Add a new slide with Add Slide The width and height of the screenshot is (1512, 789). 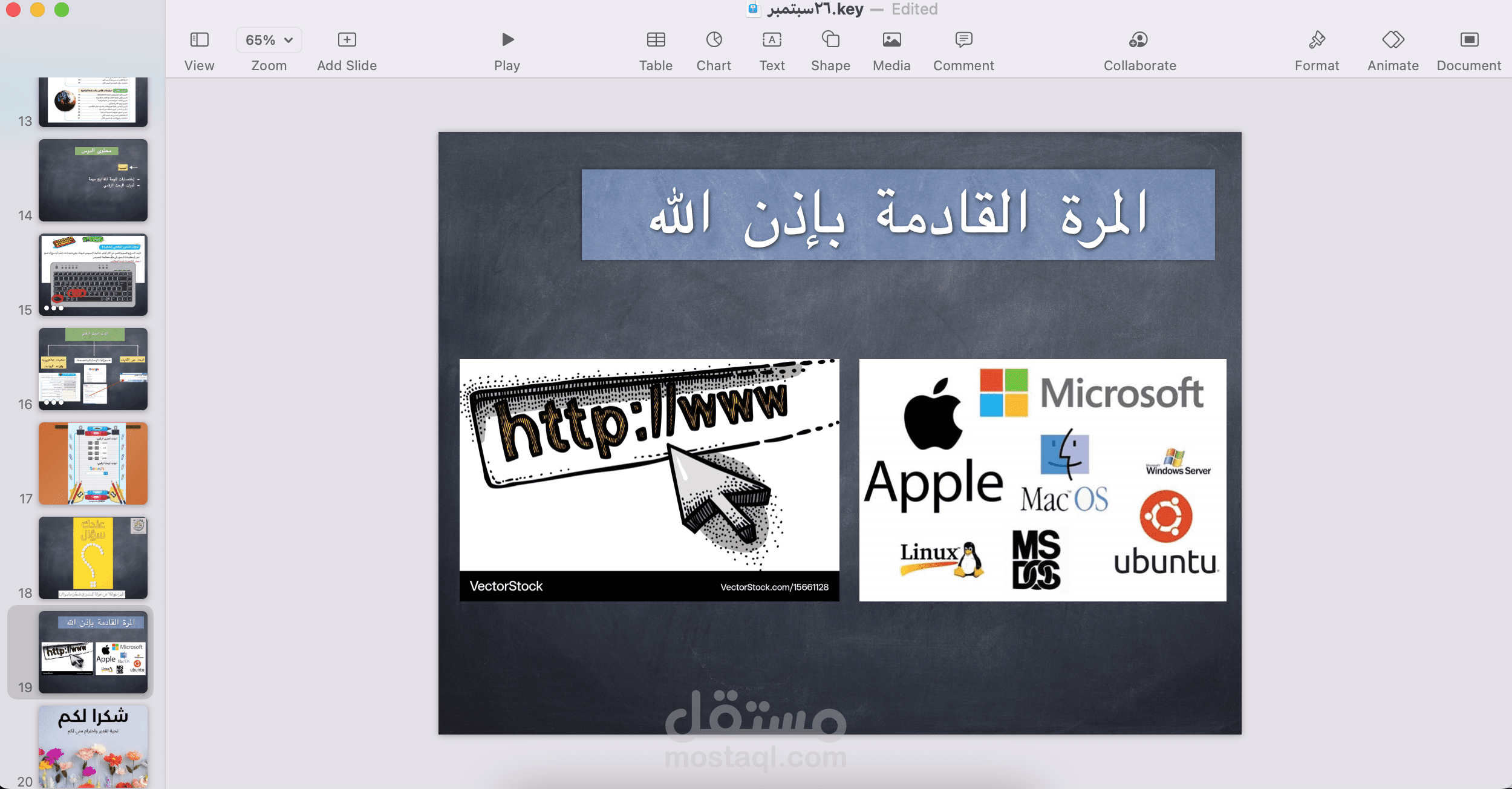click(x=347, y=40)
